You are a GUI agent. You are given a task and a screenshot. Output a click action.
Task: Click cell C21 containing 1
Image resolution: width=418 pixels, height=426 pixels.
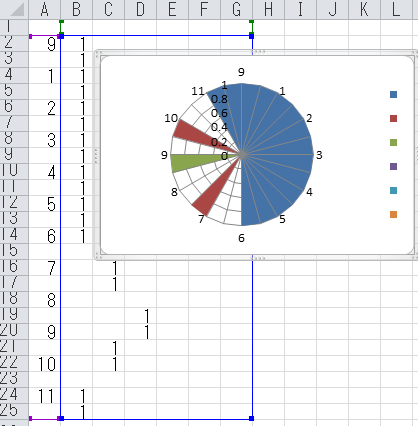point(108,347)
